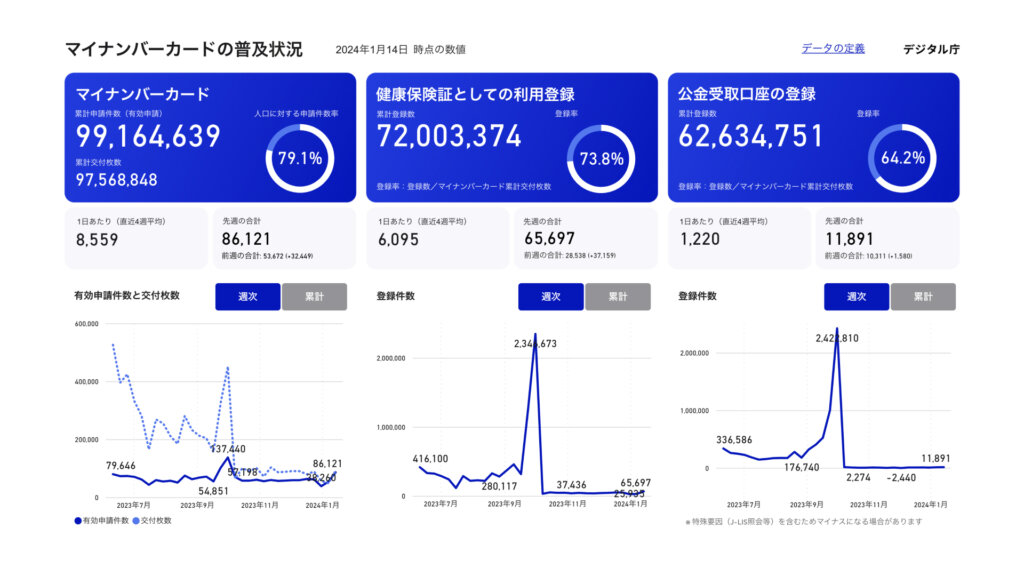
Task: Select 週次 tab in 公金受取口座 登録件数 chart
Action: coord(856,296)
